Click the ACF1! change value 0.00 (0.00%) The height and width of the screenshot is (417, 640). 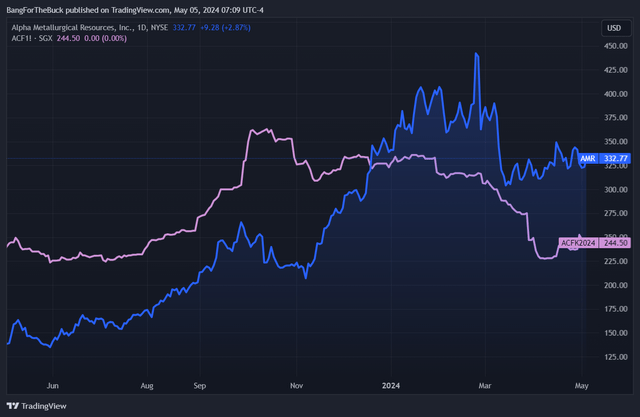(105, 38)
